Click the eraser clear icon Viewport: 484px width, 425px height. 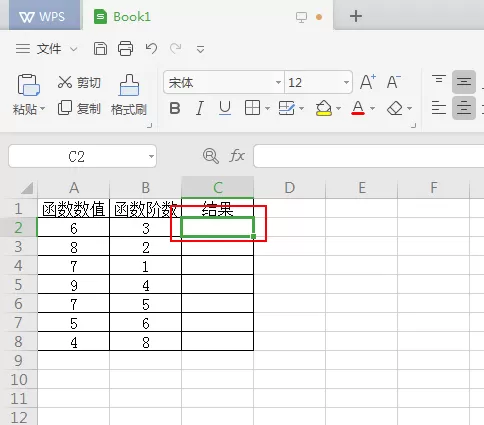coord(395,108)
